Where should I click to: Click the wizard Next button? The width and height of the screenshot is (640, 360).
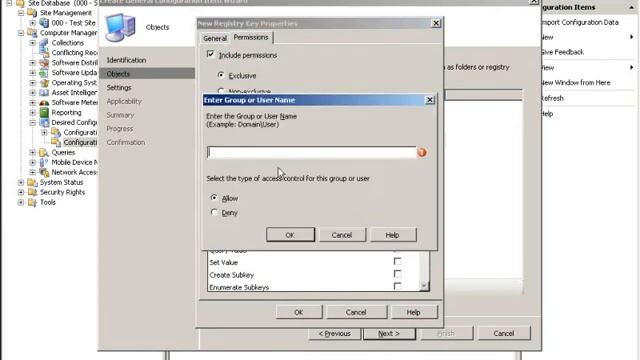pyautogui.click(x=389, y=333)
